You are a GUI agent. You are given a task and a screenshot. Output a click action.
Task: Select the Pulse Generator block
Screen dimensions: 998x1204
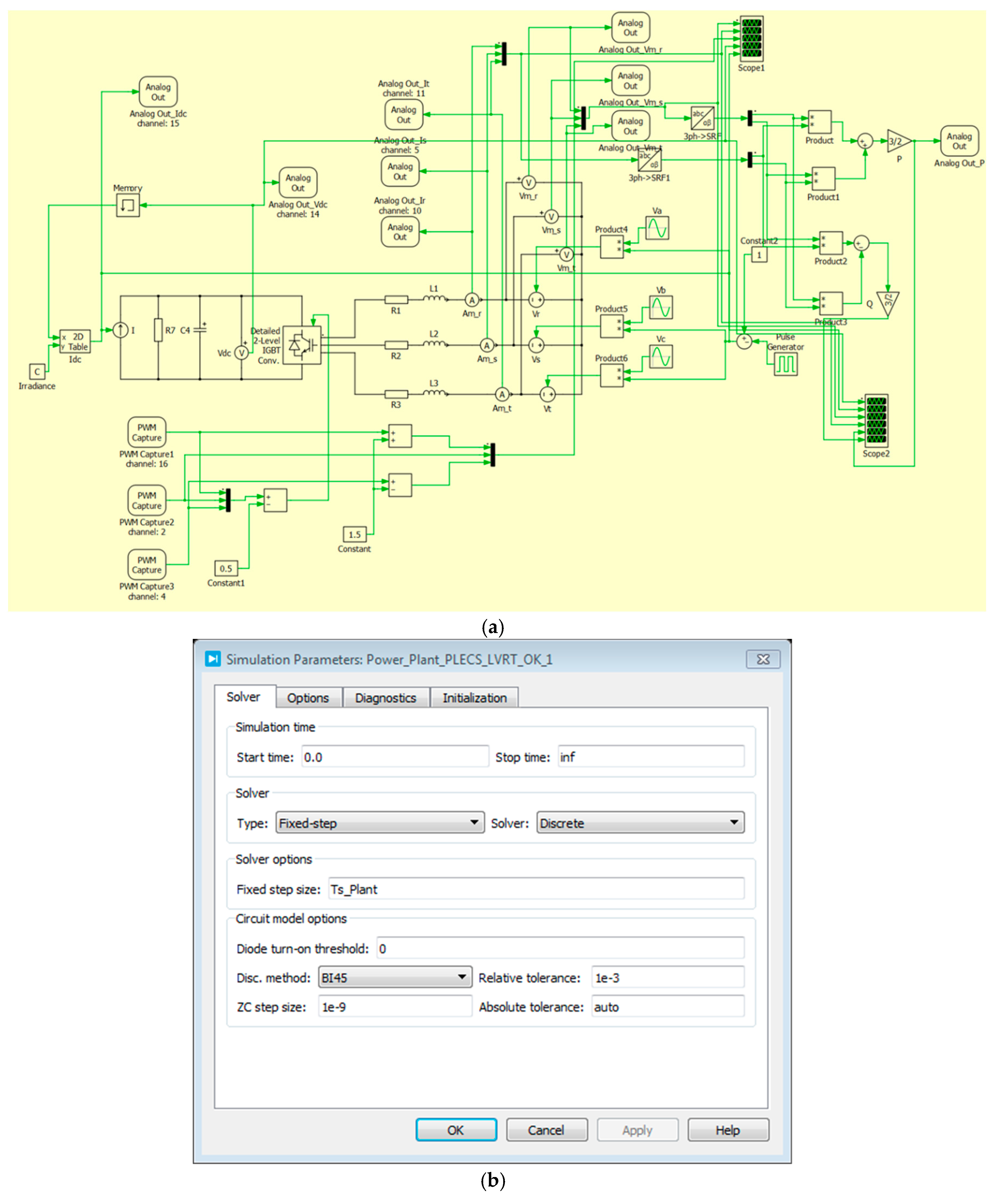[x=785, y=363]
